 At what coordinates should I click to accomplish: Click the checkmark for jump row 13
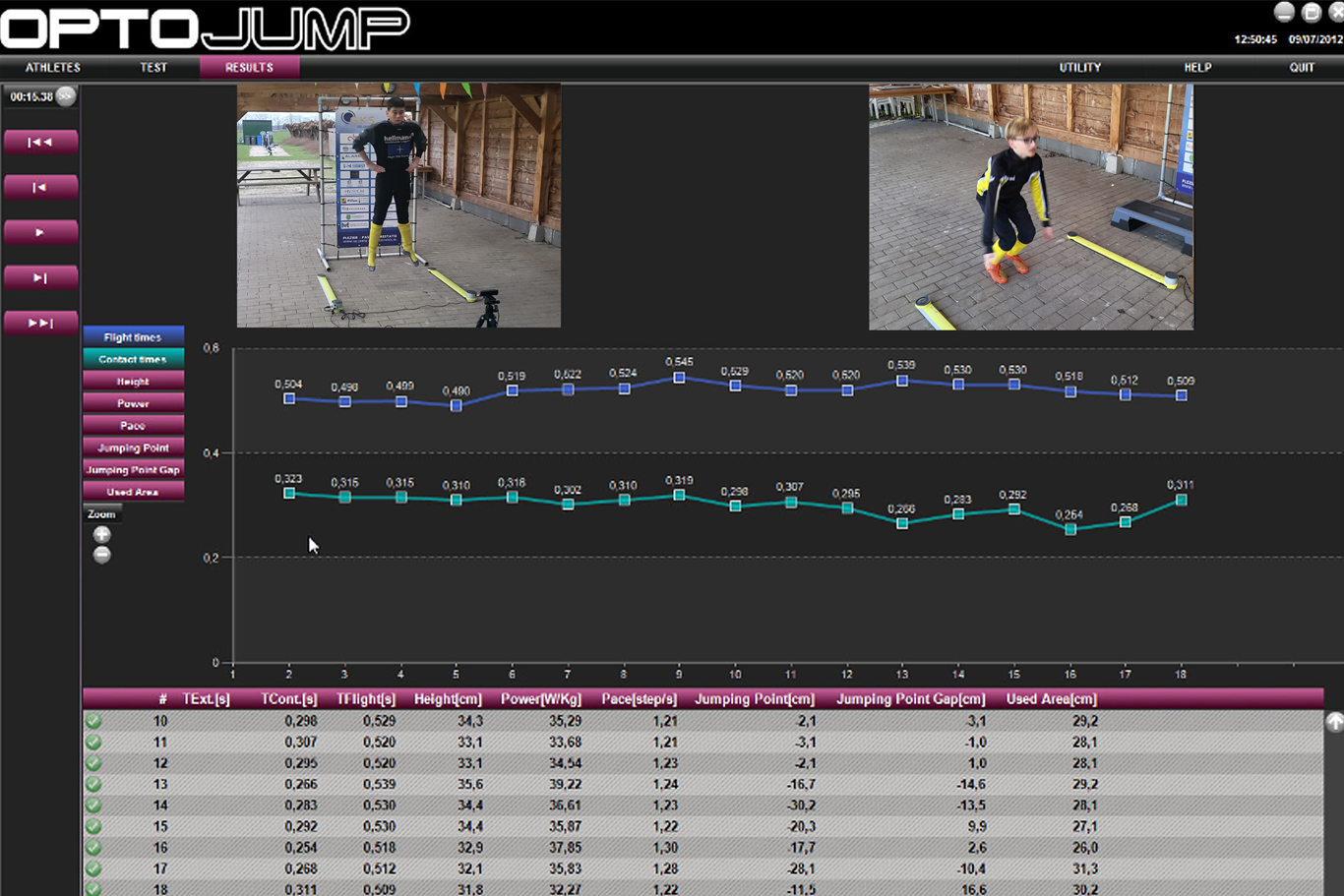click(93, 785)
